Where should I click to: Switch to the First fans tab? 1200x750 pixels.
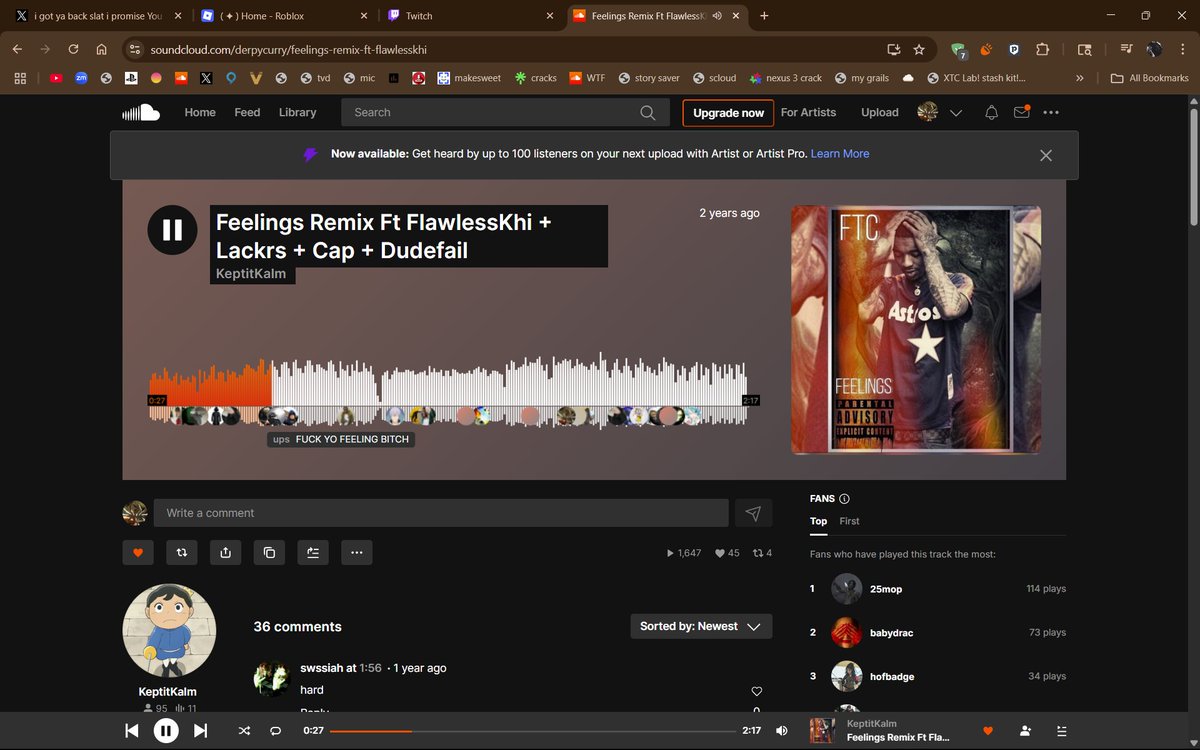pyautogui.click(x=849, y=522)
